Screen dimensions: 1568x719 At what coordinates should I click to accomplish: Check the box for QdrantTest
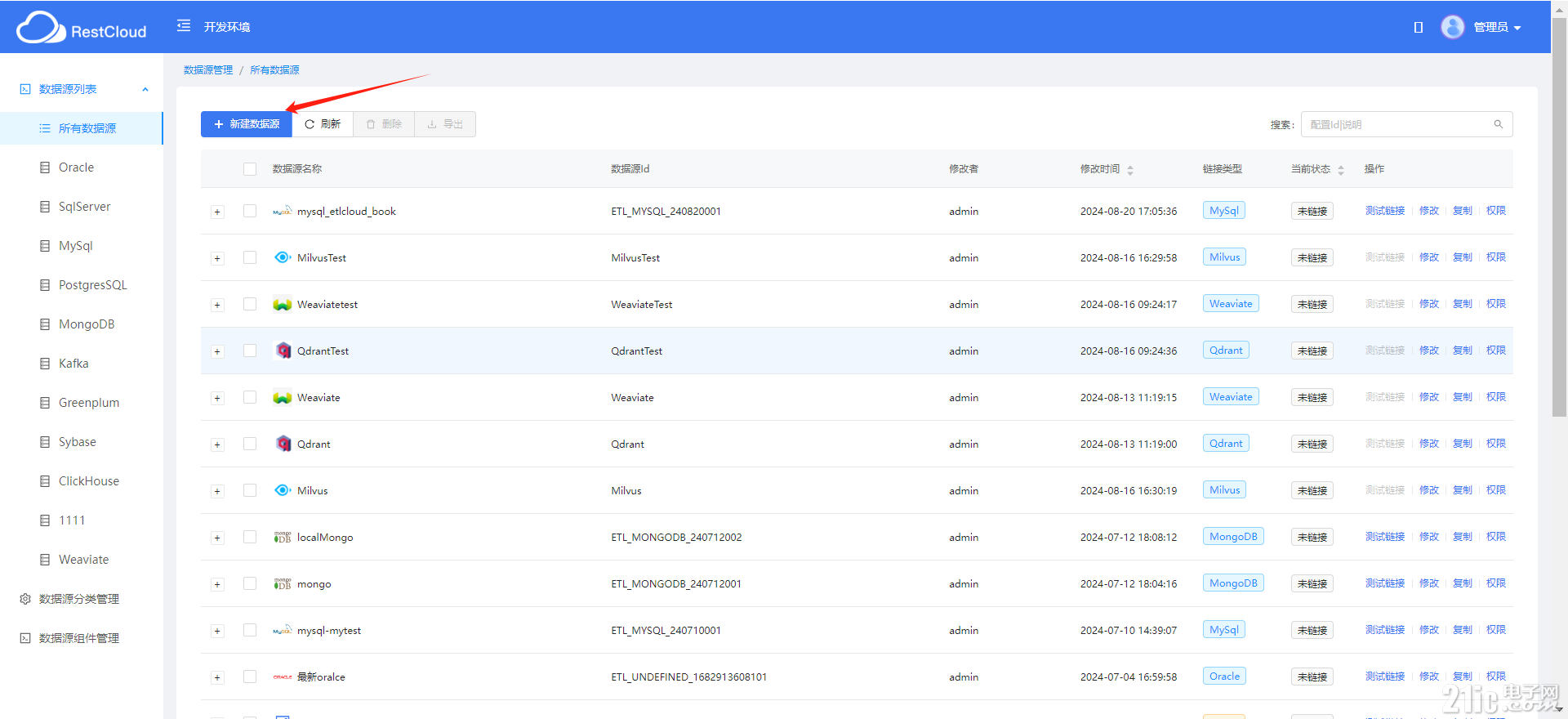click(250, 351)
